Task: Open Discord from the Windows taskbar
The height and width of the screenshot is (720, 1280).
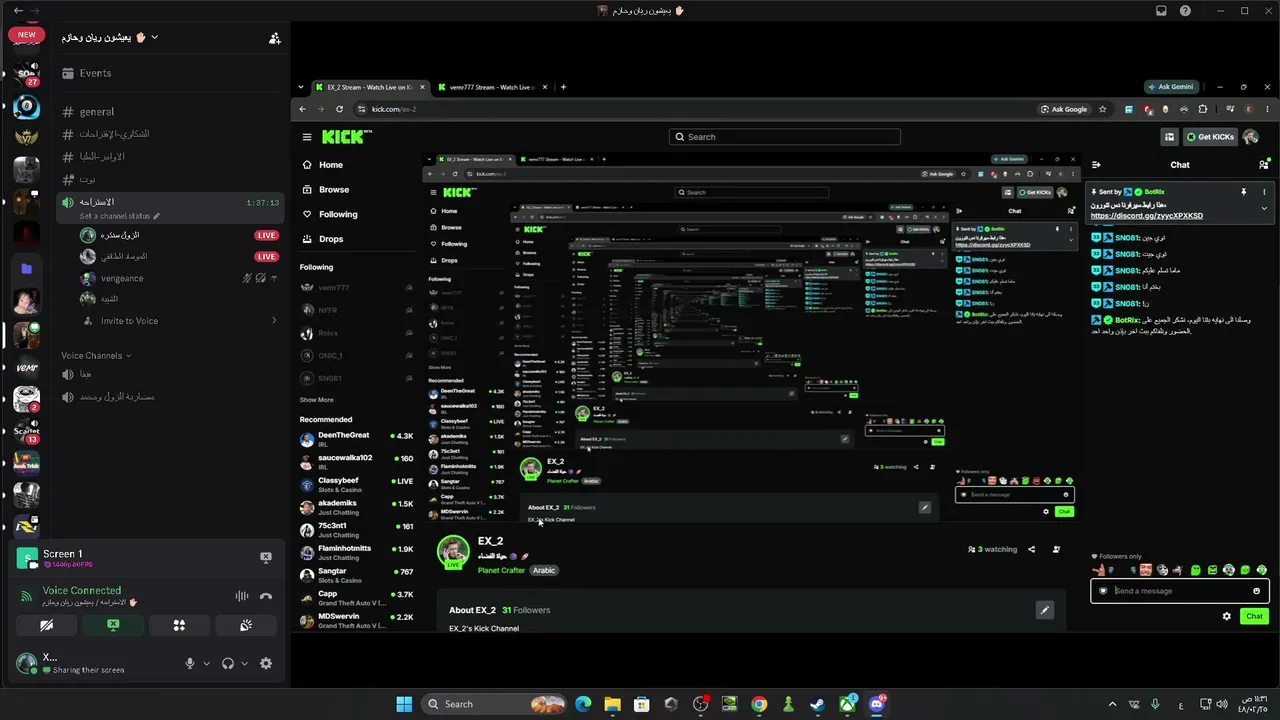Action: click(877, 704)
